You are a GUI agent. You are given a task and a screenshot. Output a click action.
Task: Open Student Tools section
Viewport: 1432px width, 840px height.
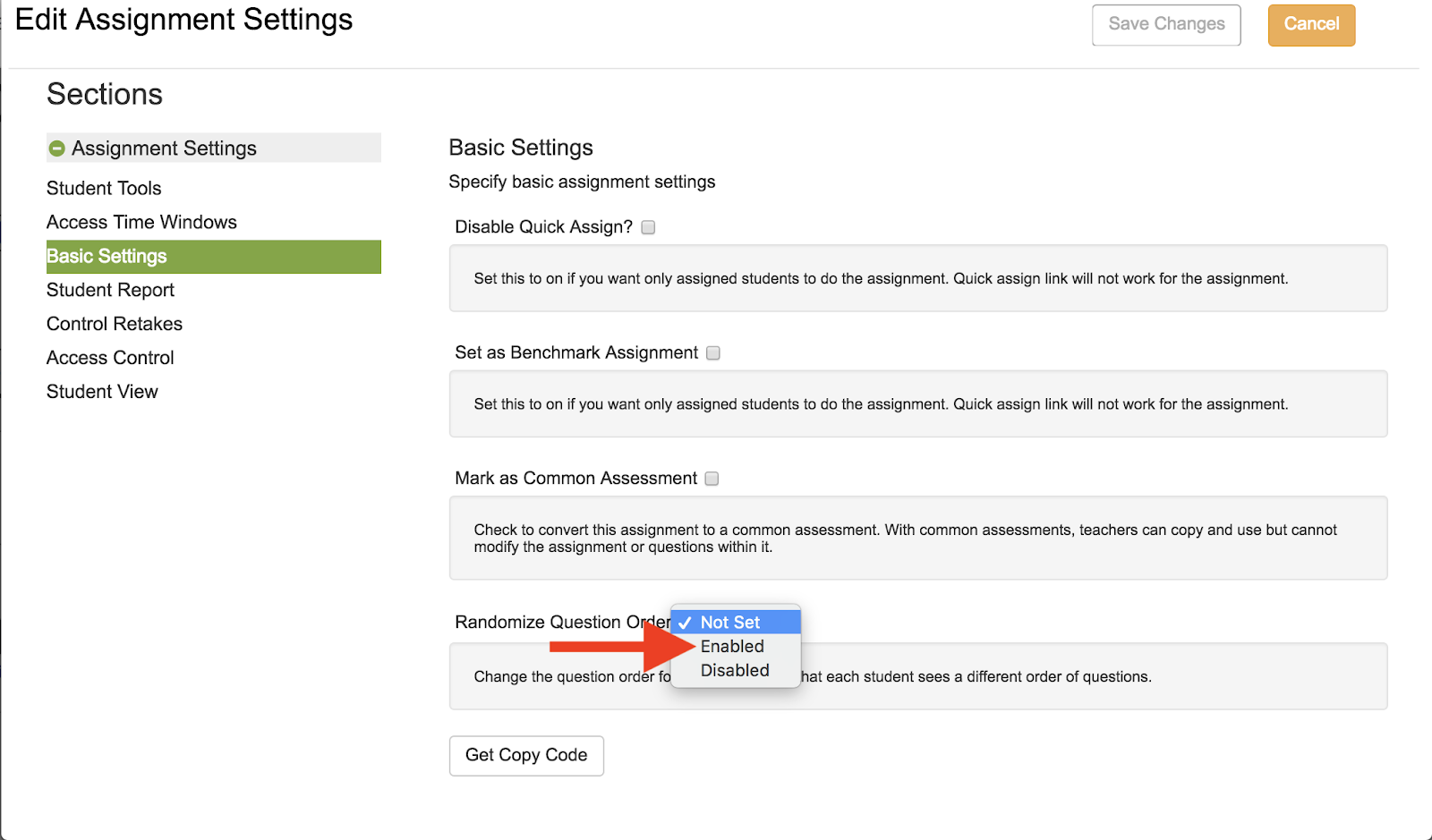coord(104,189)
